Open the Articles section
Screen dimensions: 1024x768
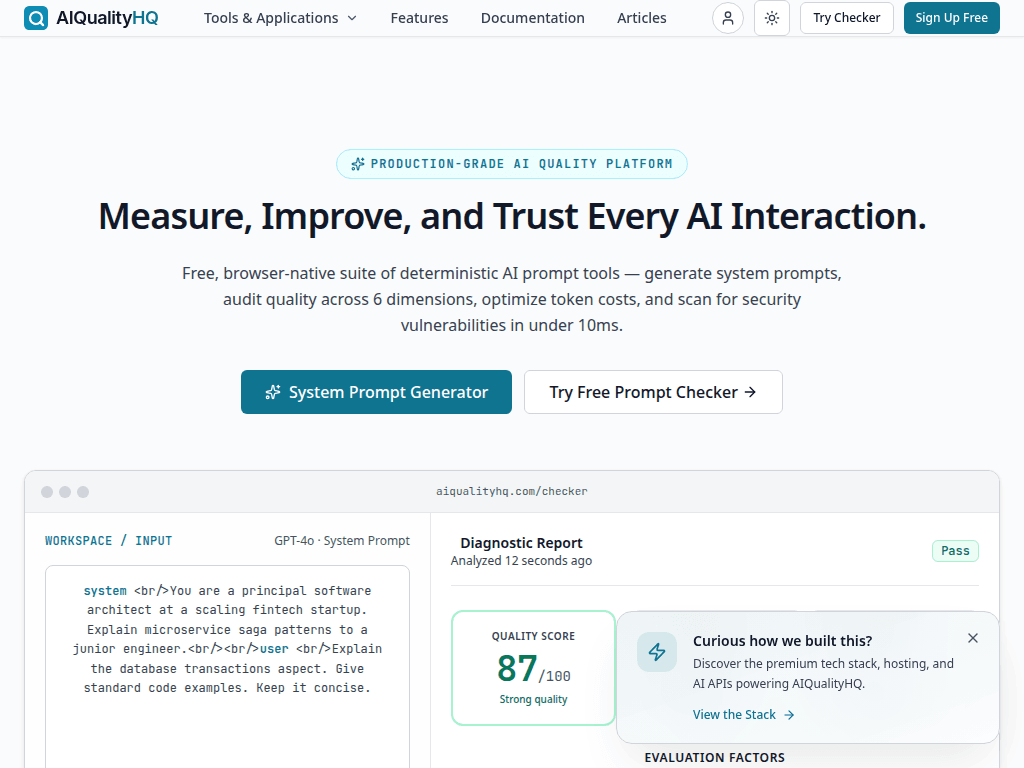642,18
